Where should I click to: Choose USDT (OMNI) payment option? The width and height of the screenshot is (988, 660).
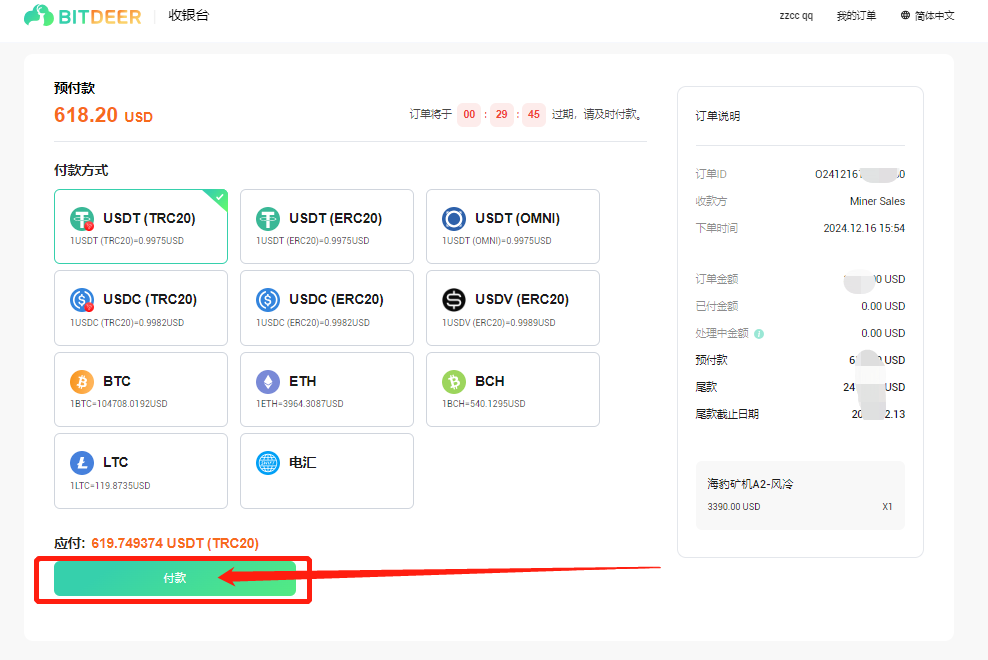[x=513, y=226]
